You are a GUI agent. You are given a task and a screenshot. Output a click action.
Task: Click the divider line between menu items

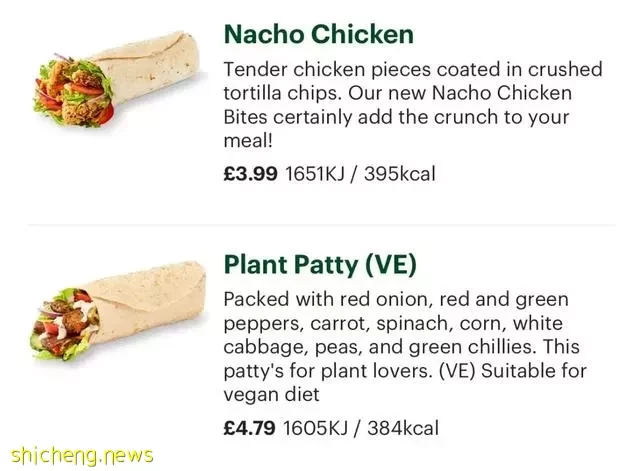pos(322,224)
